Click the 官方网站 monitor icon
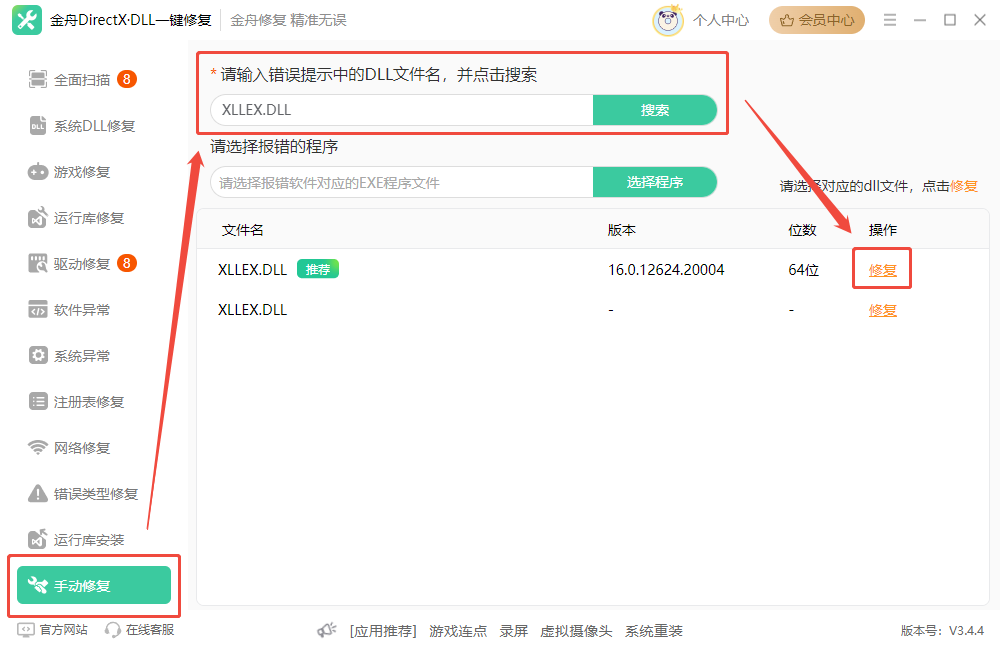The image size is (1000, 650). [26, 630]
